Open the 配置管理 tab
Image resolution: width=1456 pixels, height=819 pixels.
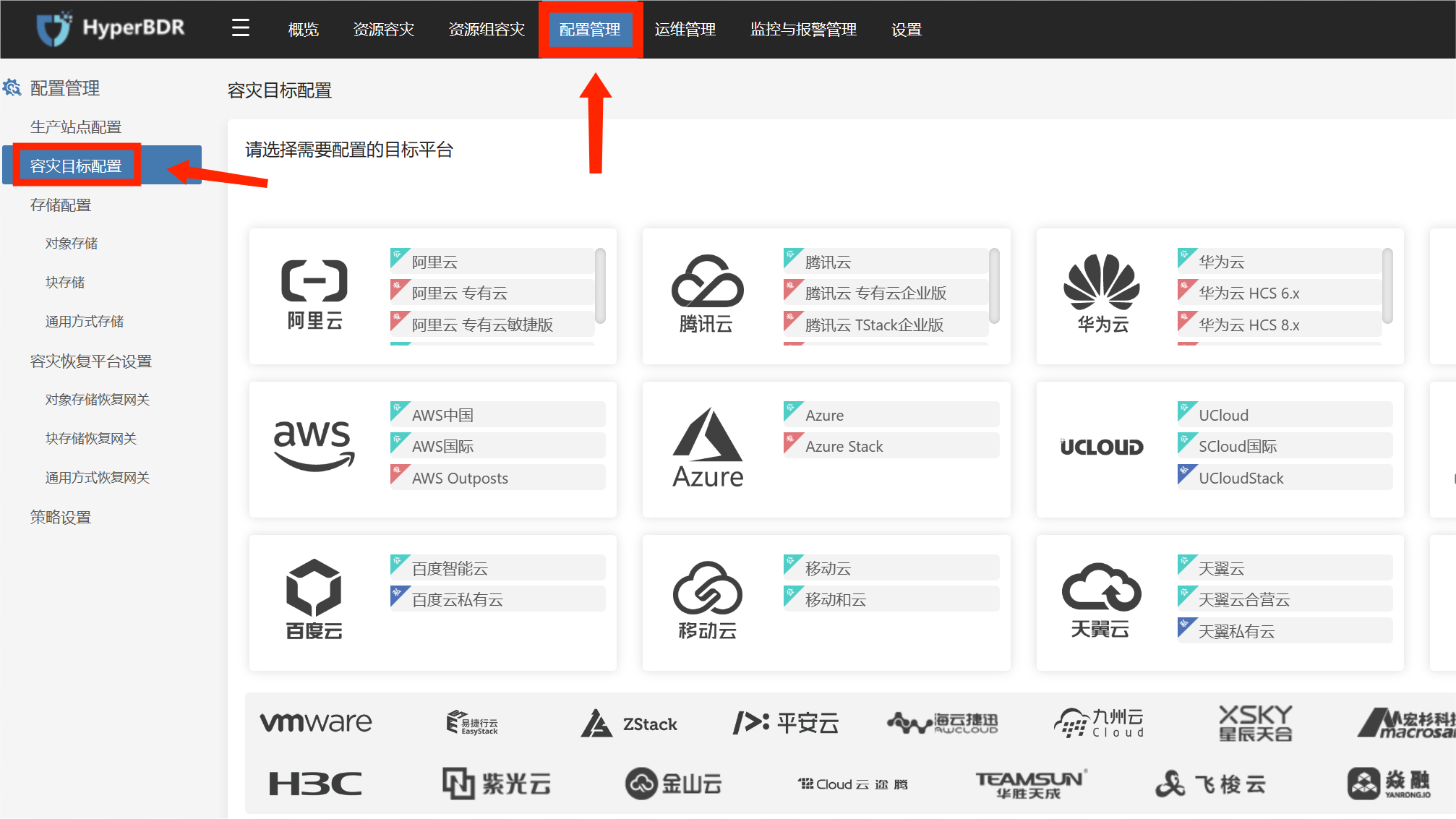[590, 30]
